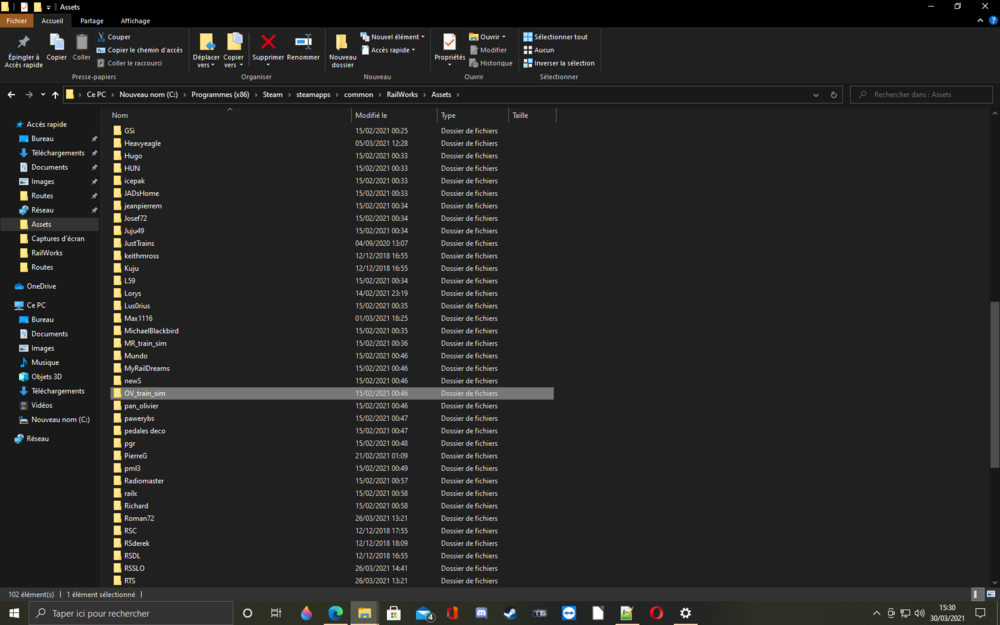This screenshot has height=625, width=1000.
Task: Click the Renommer icon
Action: (304, 42)
